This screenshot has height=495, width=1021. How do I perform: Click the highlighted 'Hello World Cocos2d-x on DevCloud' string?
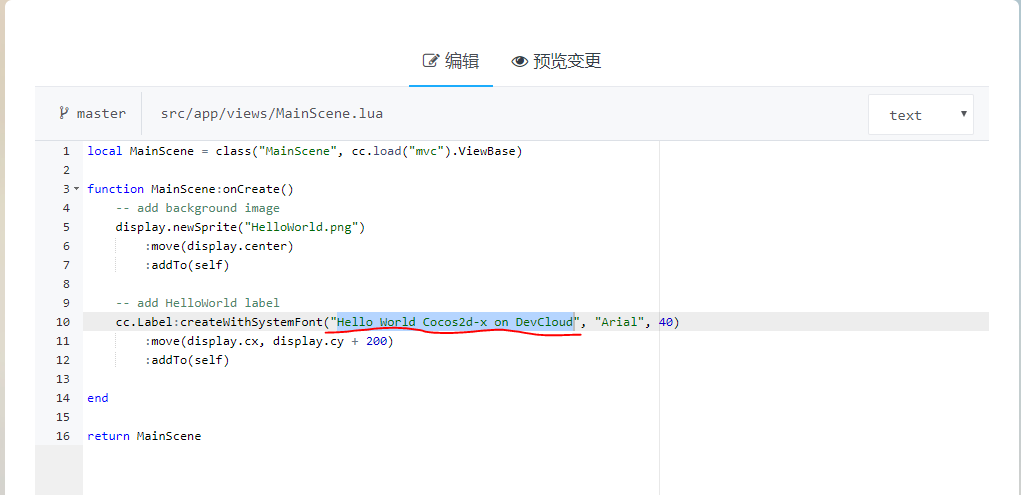(x=455, y=322)
